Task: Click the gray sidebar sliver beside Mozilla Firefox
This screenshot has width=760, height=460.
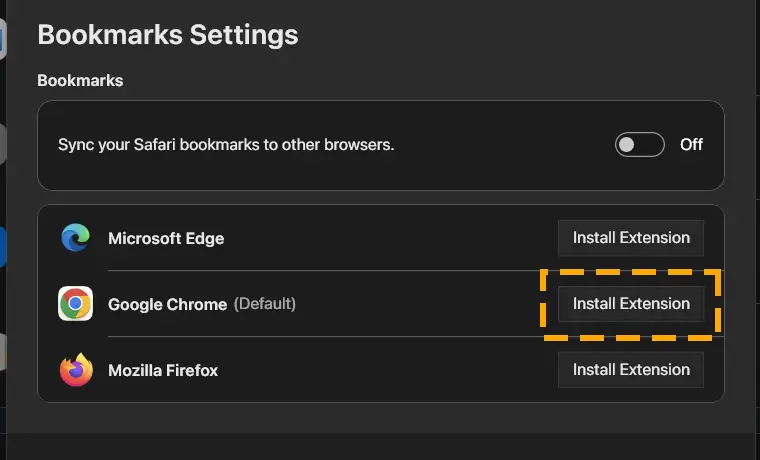Action: 2,352
